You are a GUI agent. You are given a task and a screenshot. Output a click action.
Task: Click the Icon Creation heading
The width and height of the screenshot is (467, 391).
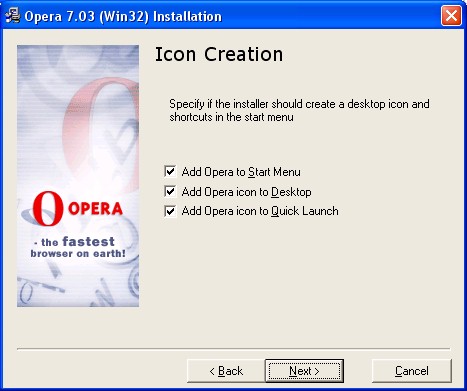[219, 54]
